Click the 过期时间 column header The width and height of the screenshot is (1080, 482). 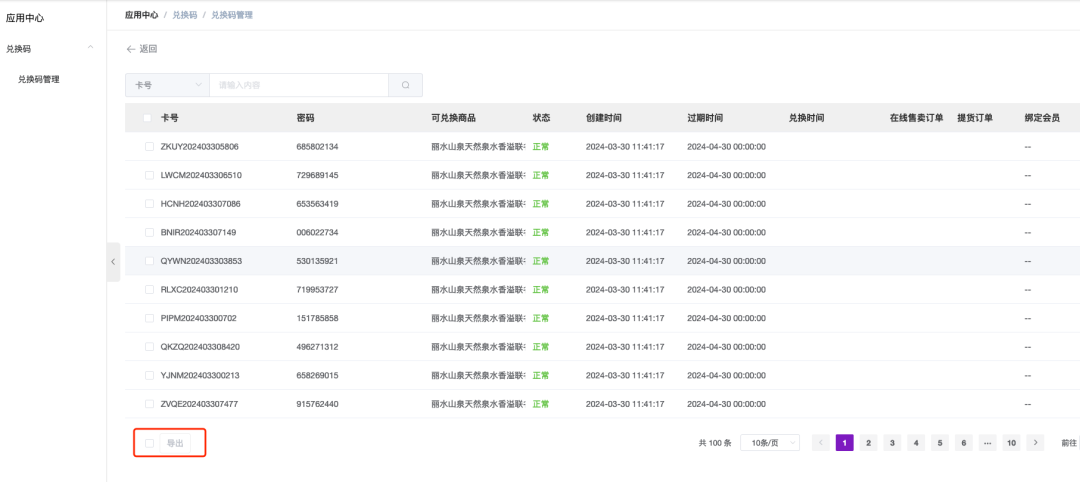click(705, 118)
